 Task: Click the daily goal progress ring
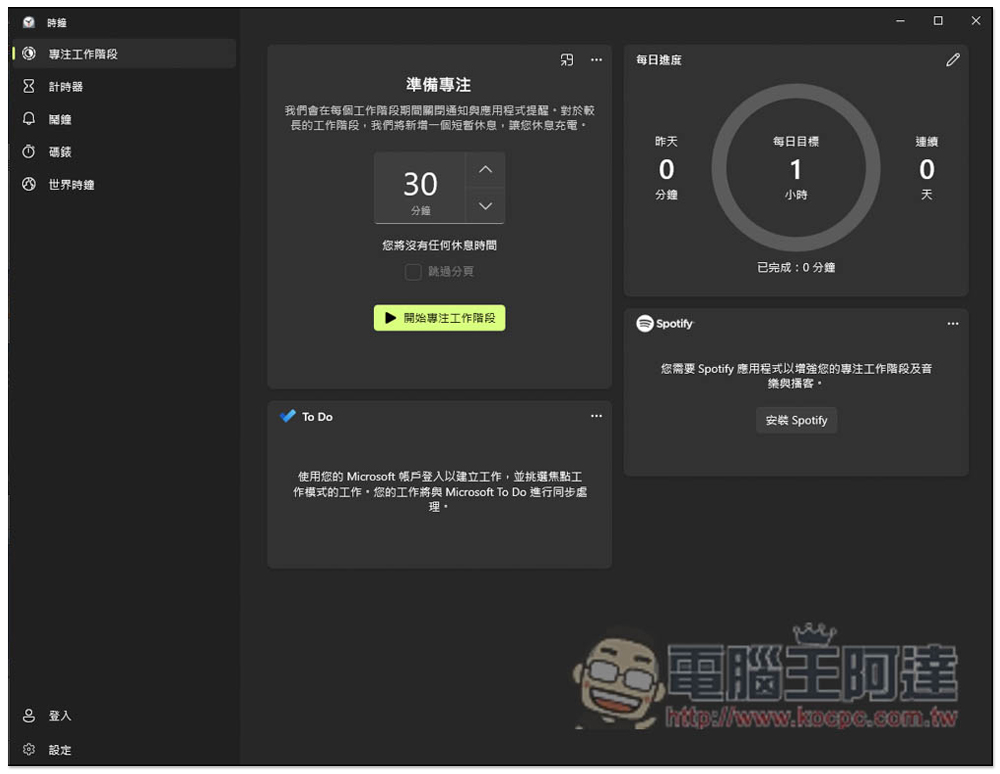click(795, 168)
